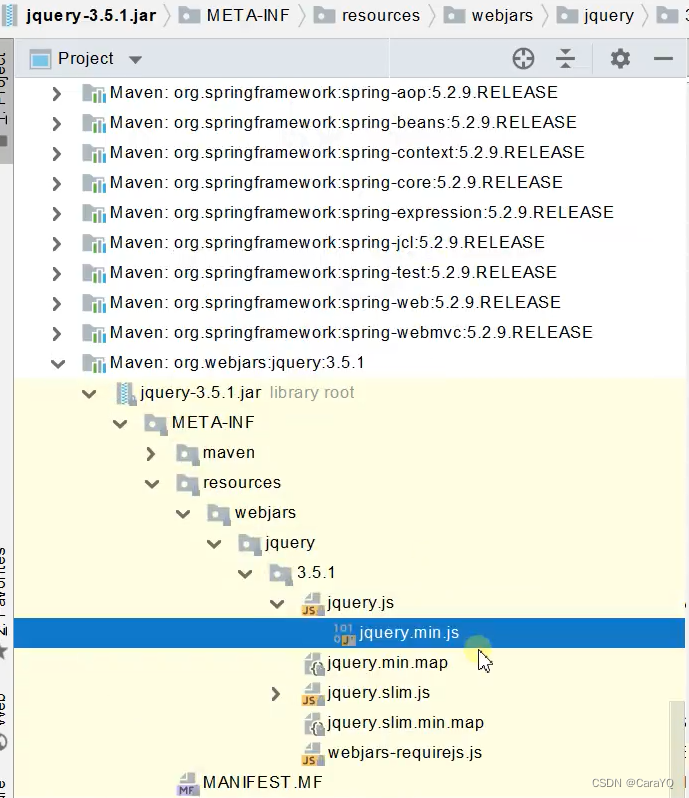Click the spring-webmvc library icon
This screenshot has height=798, width=689.
coord(94,333)
